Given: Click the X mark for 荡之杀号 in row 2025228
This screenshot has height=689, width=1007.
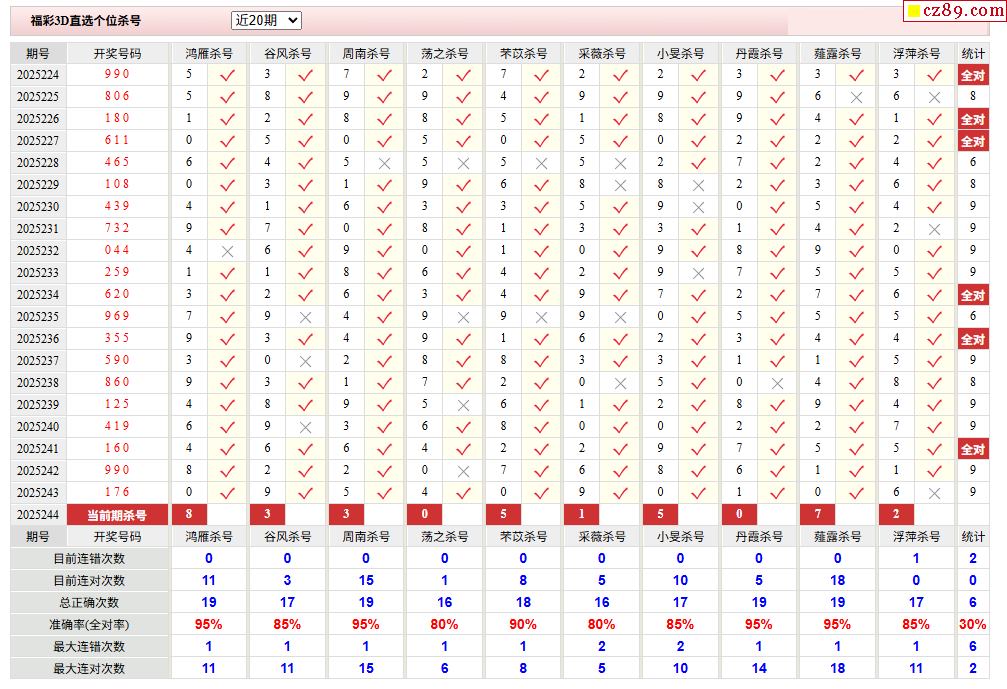Looking at the screenshot, I should (x=463, y=164).
